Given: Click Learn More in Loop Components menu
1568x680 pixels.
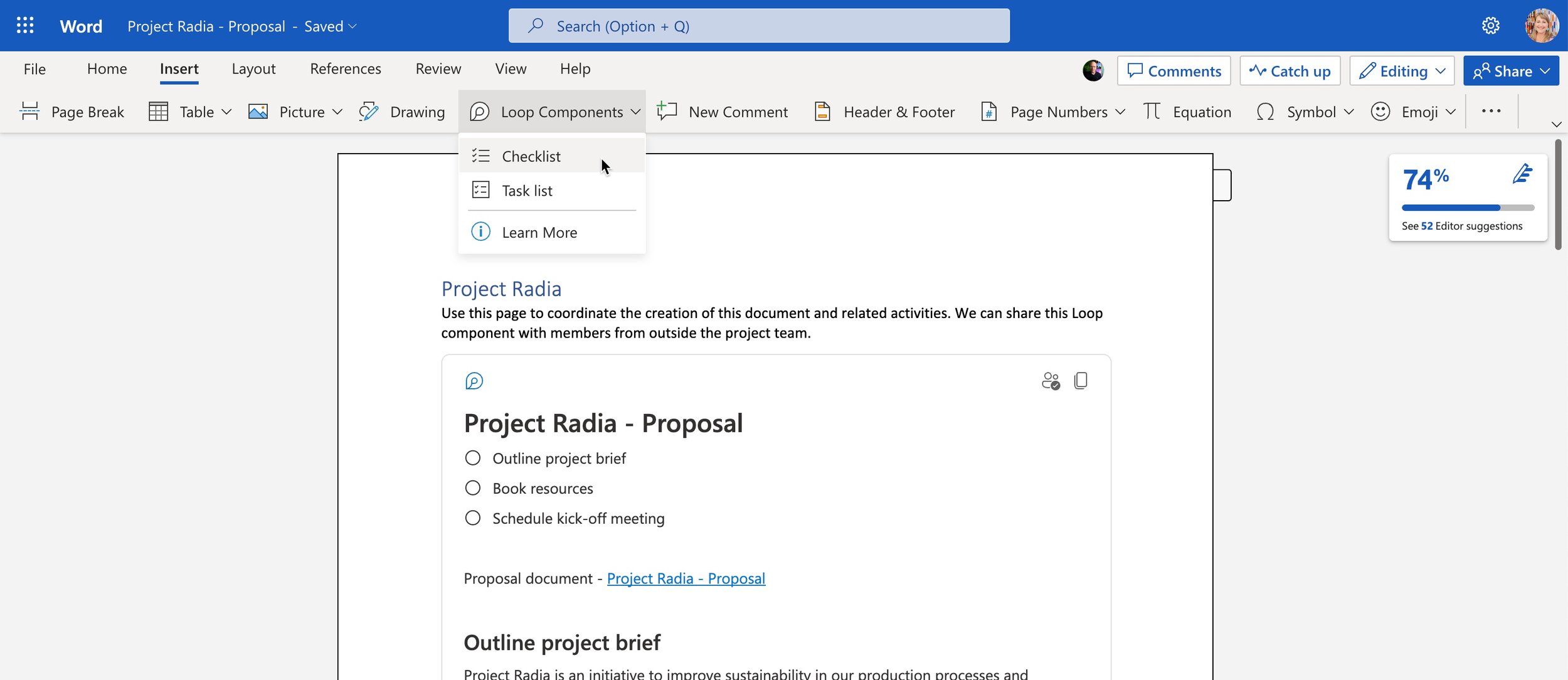Looking at the screenshot, I should (x=540, y=231).
